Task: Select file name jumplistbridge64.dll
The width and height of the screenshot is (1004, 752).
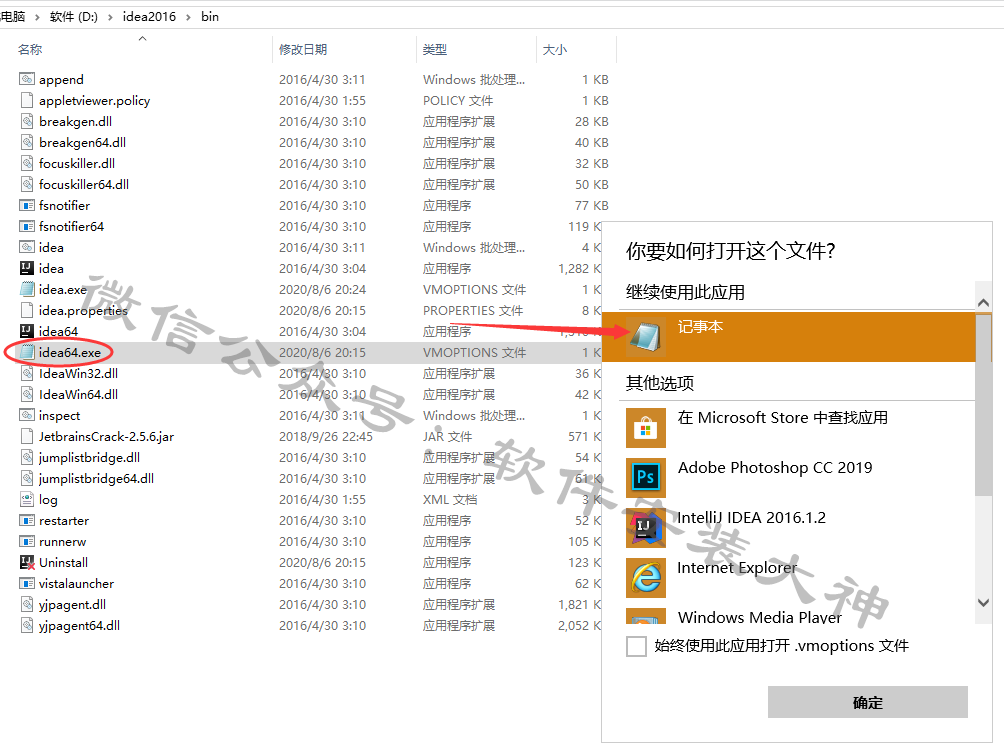Action: coord(96,478)
